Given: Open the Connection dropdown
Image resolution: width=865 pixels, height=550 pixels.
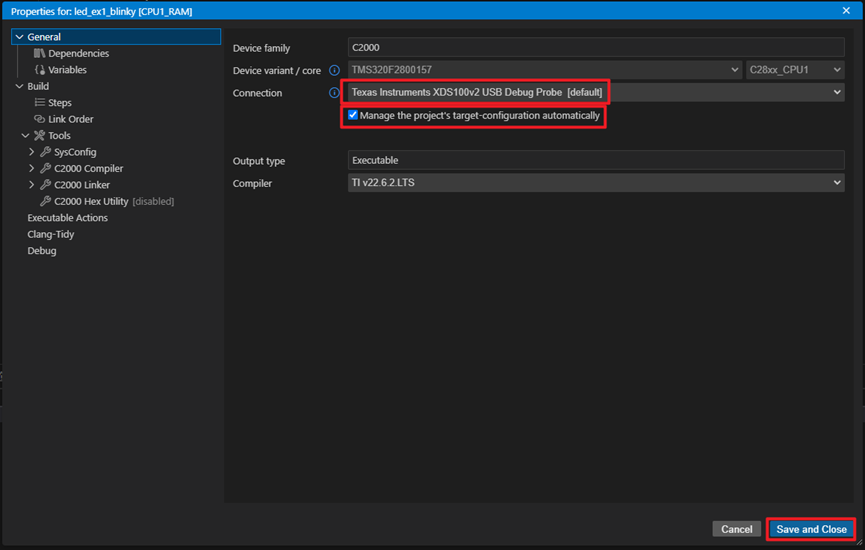Looking at the screenshot, I should pyautogui.click(x=596, y=92).
